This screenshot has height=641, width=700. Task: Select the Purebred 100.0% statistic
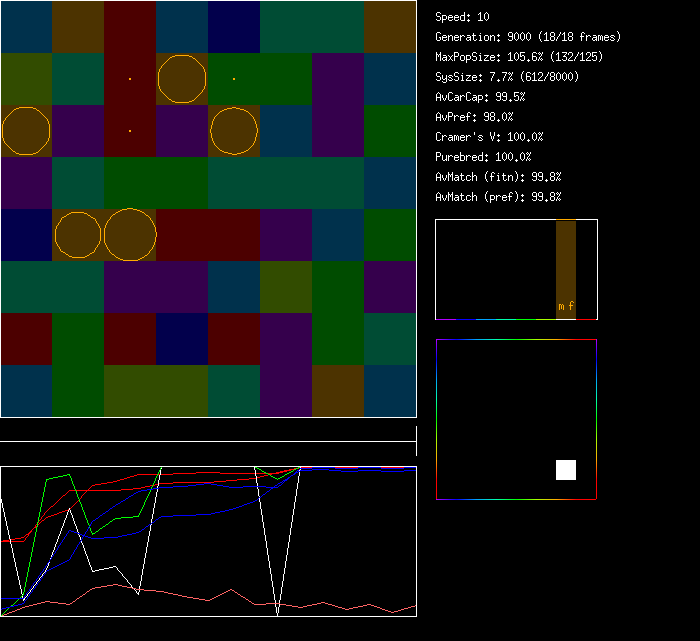[483, 157]
